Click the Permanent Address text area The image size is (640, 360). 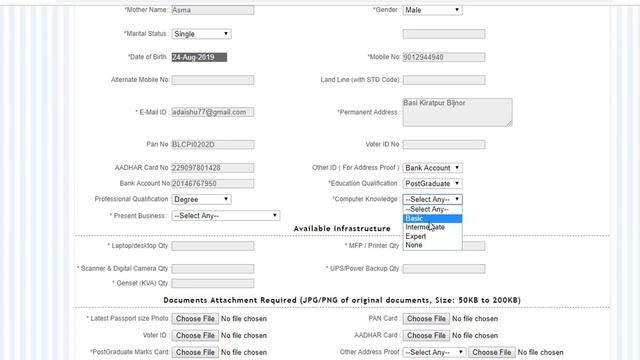458,112
